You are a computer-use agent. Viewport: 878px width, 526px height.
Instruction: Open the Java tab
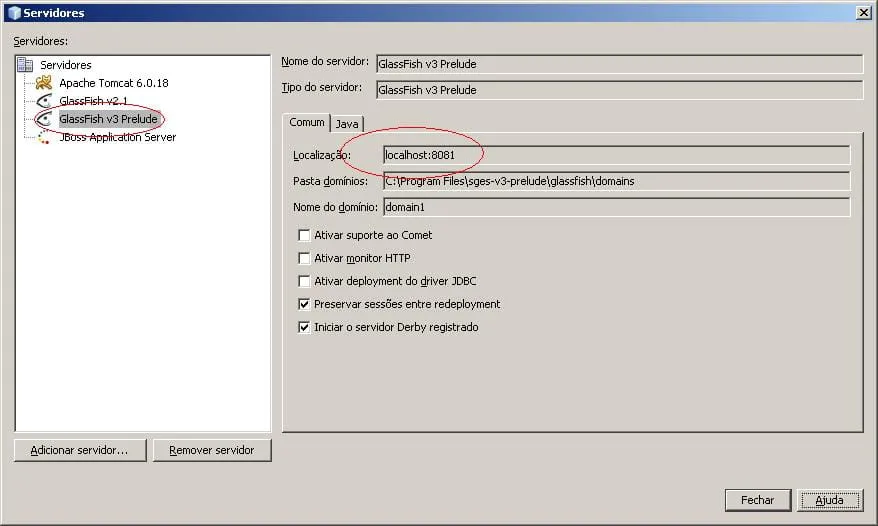pyautogui.click(x=347, y=124)
